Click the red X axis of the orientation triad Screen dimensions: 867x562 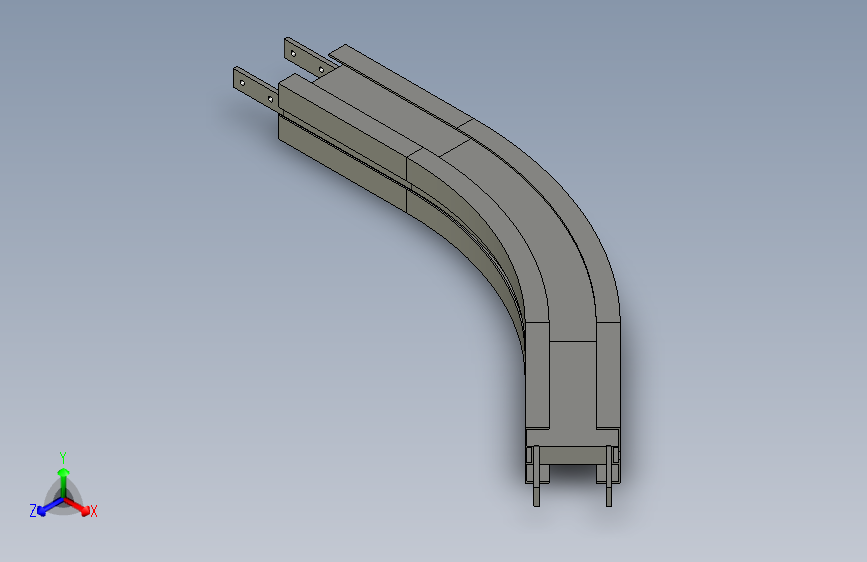(x=77, y=507)
